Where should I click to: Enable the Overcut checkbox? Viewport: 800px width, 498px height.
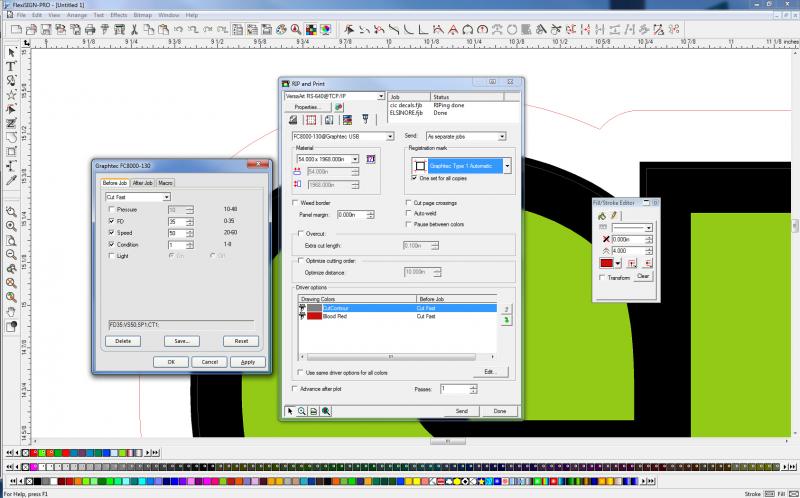(301, 233)
